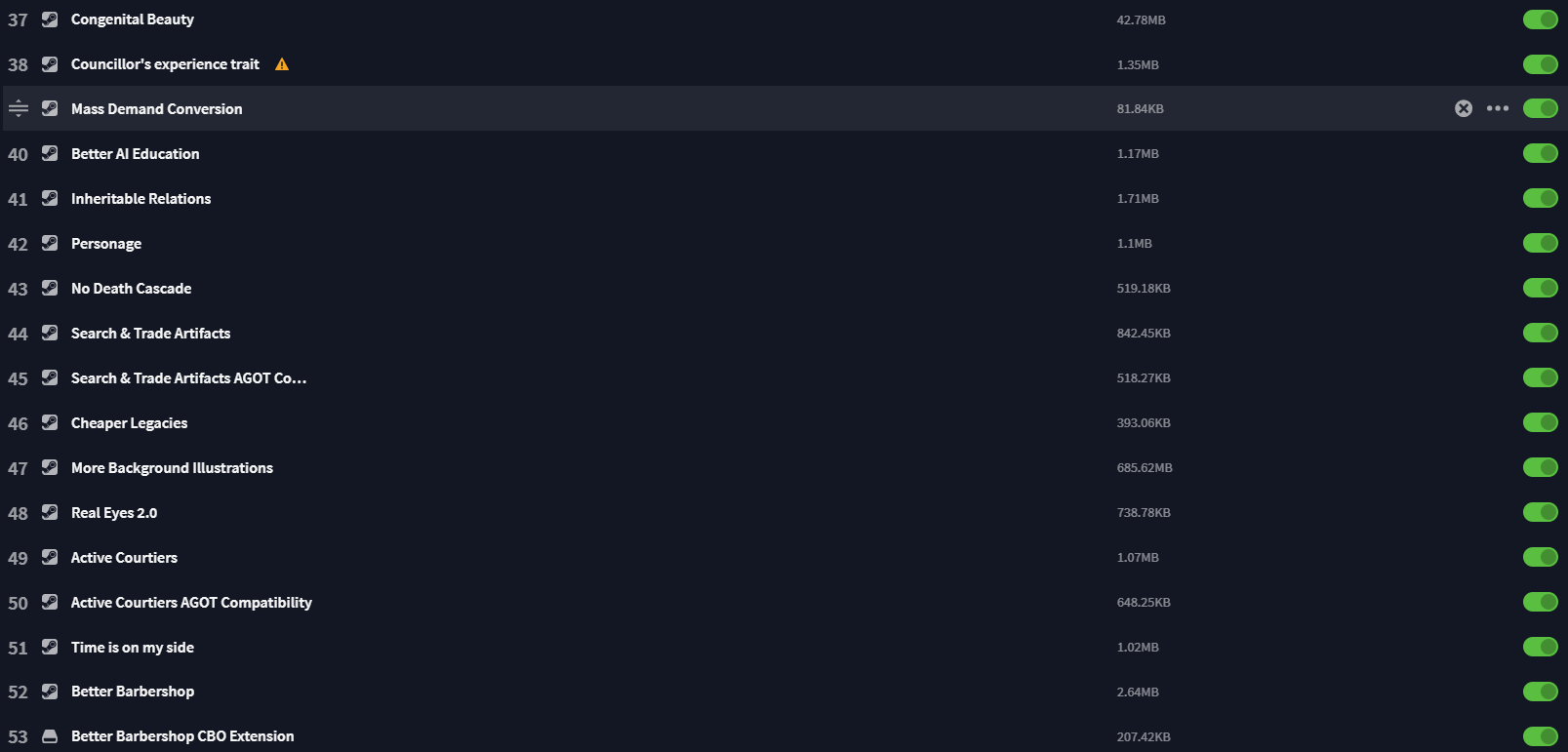This screenshot has width=1568, height=752.
Task: Toggle off the Better AI Education mod
Action: tap(1540, 154)
